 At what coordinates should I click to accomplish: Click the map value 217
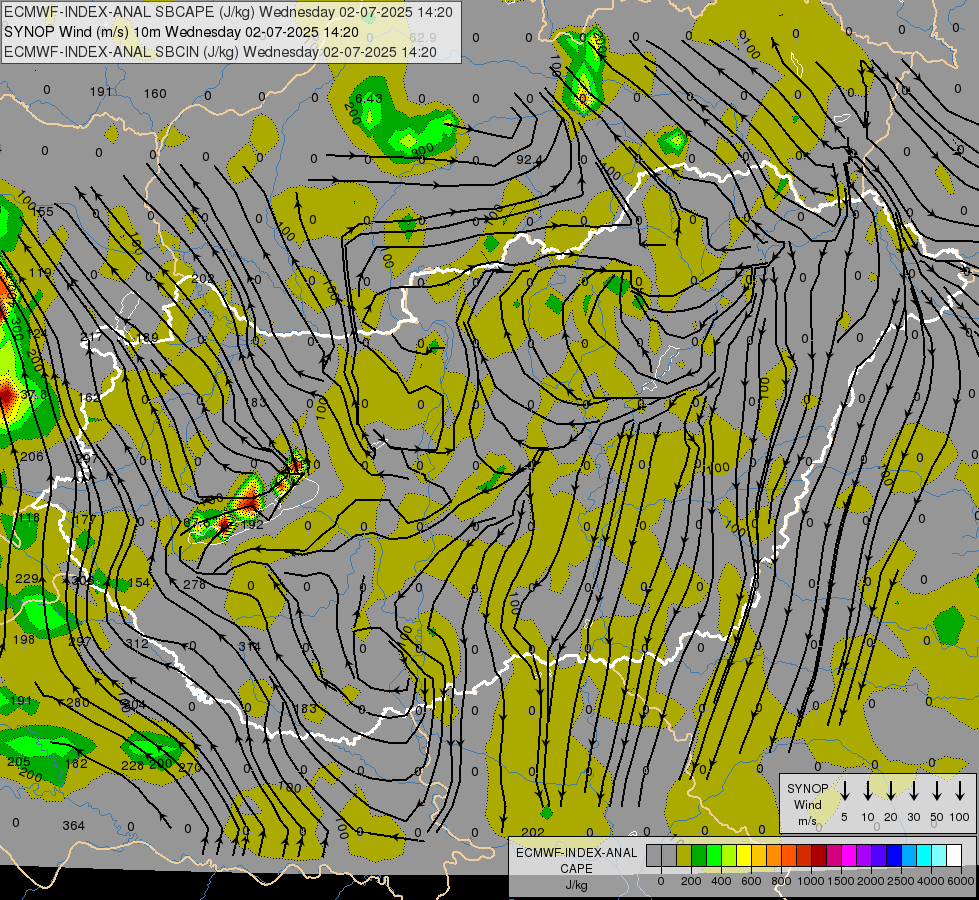(x=91, y=337)
